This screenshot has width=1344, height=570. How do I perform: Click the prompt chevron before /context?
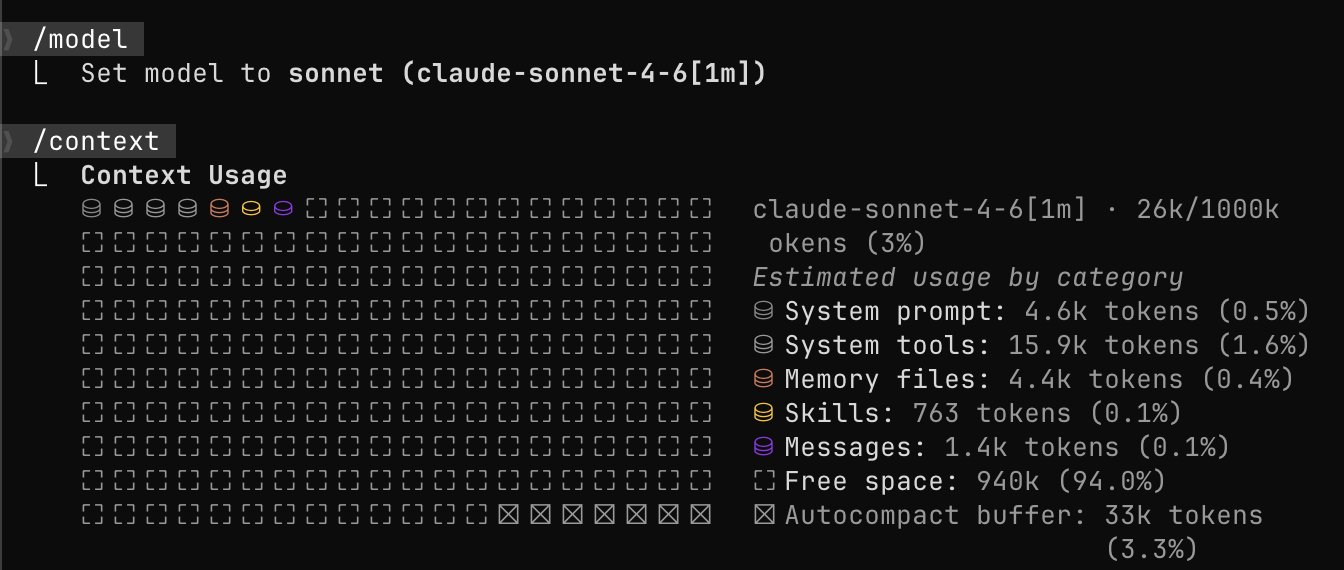[8, 141]
